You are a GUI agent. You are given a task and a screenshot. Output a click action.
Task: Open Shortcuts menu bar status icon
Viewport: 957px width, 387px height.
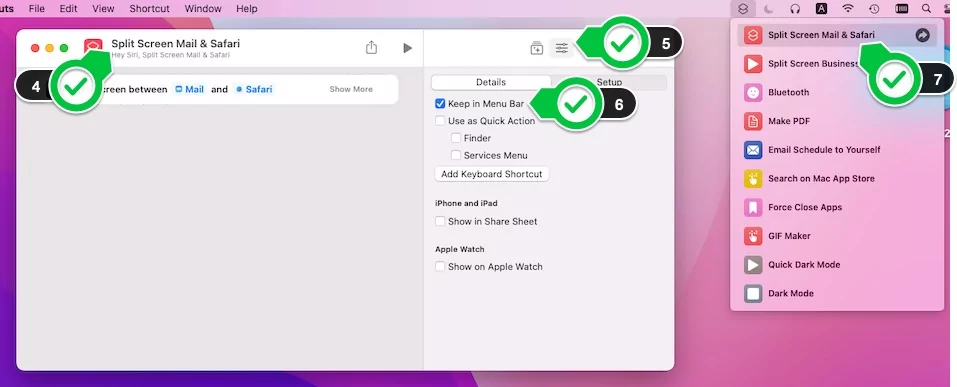pyautogui.click(x=743, y=9)
